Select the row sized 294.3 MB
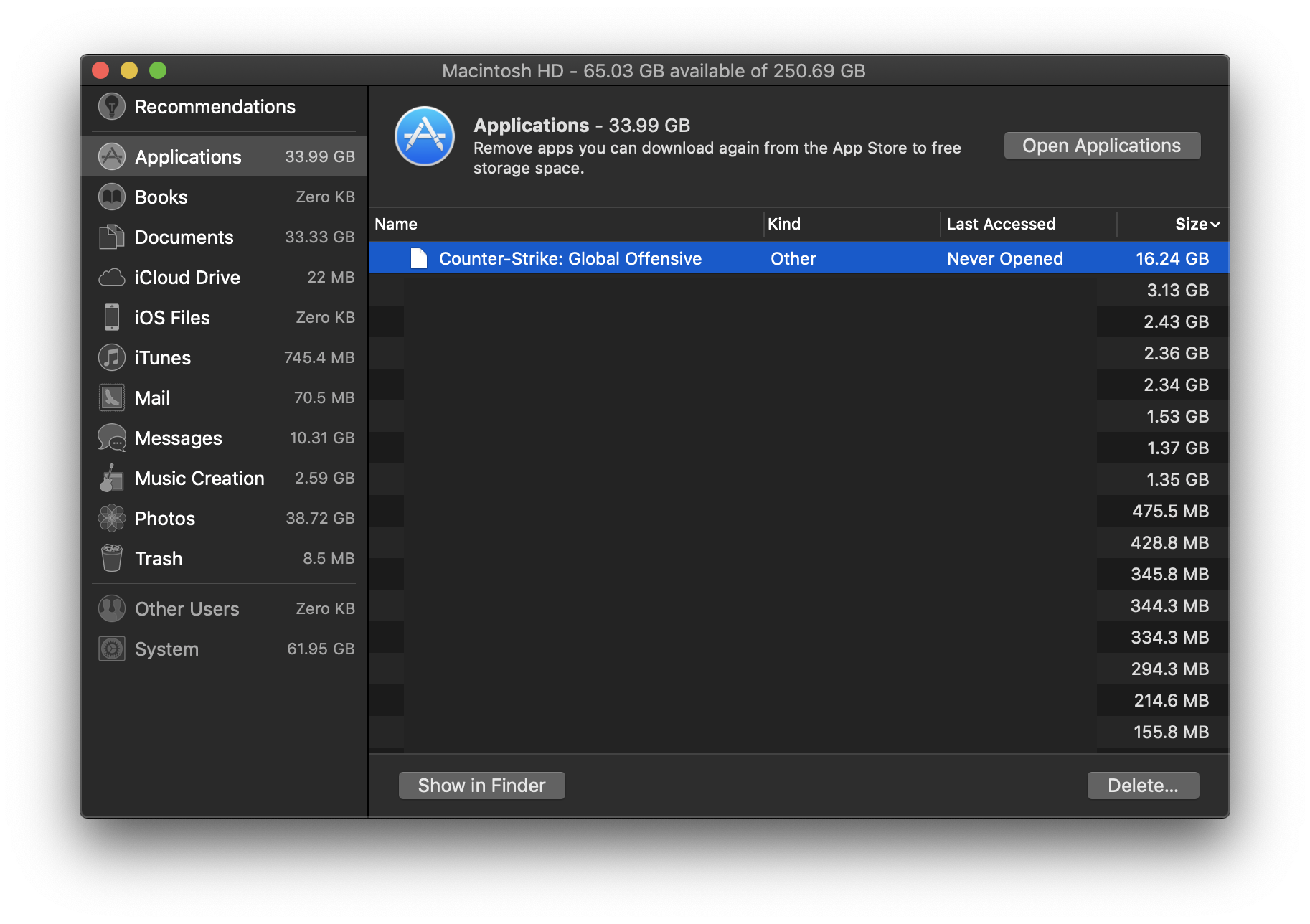The height and width of the screenshot is (924, 1310). coord(798,669)
